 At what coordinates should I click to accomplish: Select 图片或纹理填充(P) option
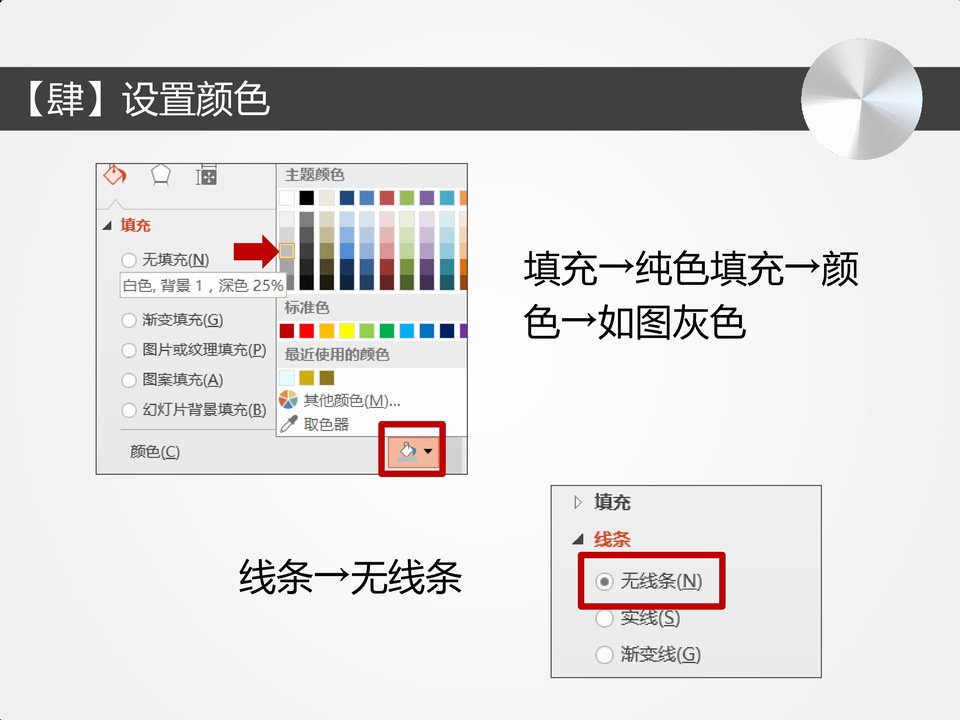pos(129,350)
